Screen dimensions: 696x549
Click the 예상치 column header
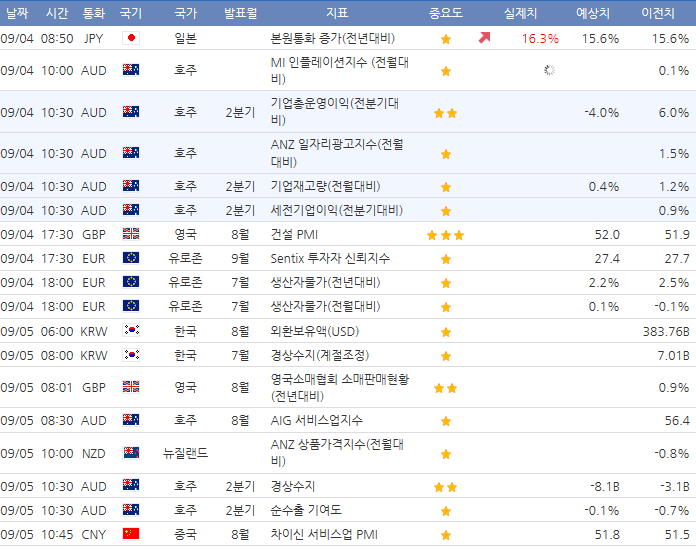tap(593, 13)
